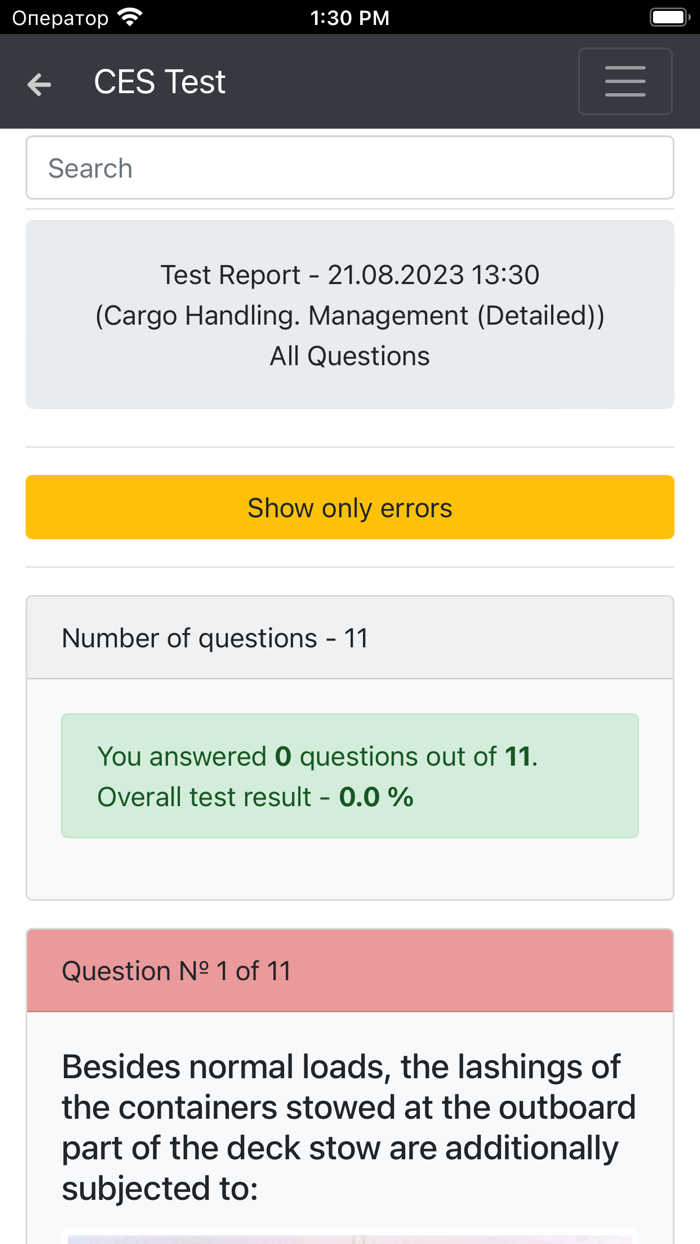Viewport: 700px width, 1244px height.
Task: Tap the arrow icon beside the CES Test title
Action: 38,84
